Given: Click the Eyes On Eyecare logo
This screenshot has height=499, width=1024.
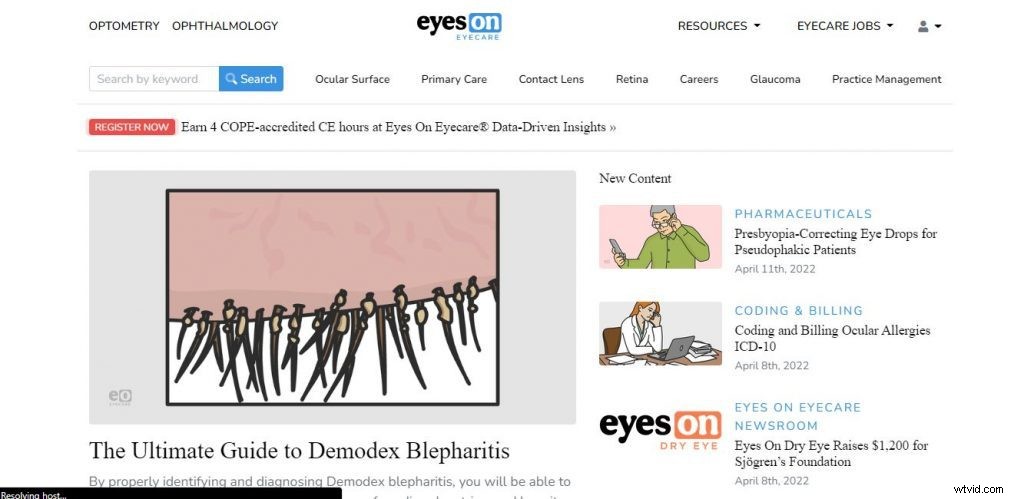Looking at the screenshot, I should (459, 26).
